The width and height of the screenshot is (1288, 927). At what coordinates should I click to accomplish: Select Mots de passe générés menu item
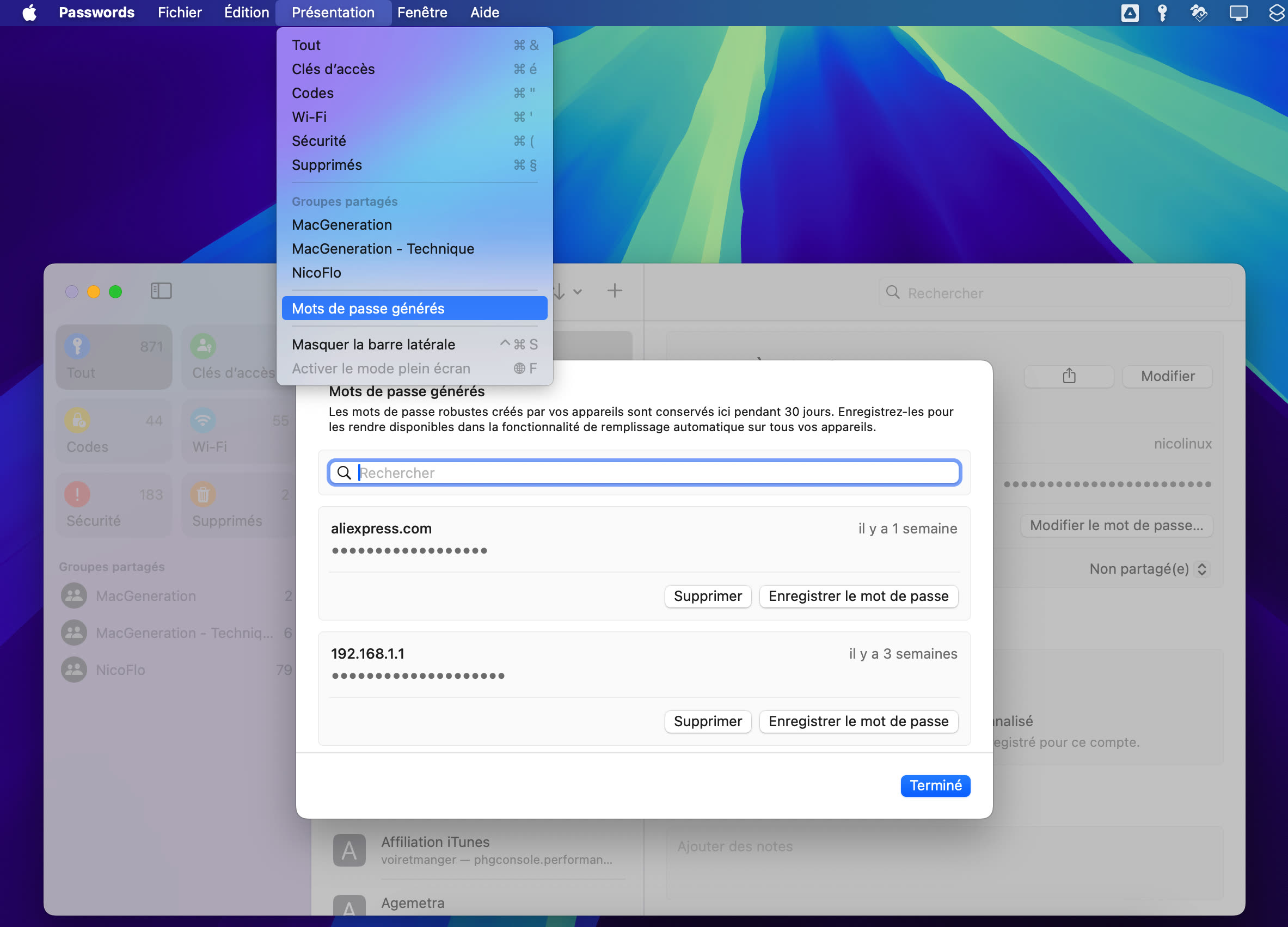[368, 309]
